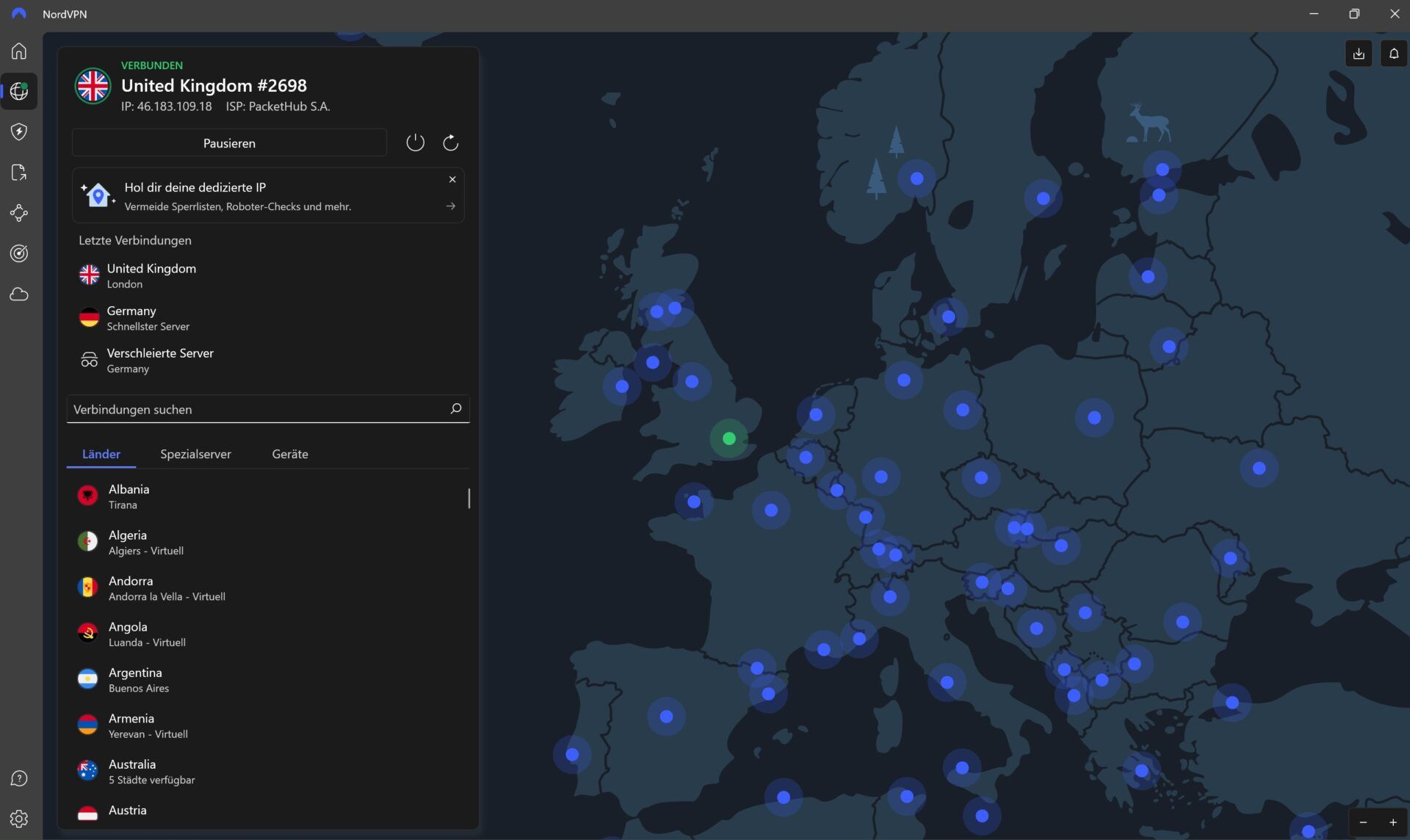
Task: Select recent United Kingdom London connection
Action: click(x=268, y=275)
